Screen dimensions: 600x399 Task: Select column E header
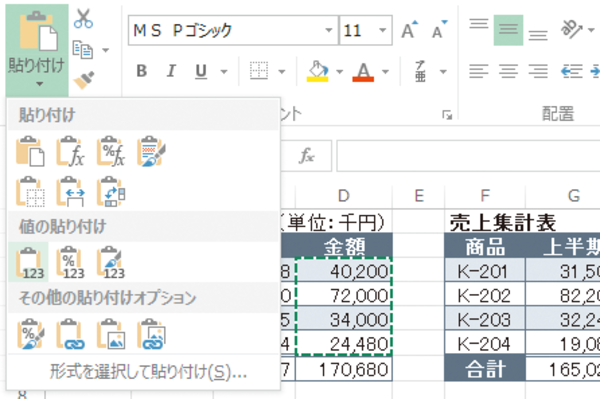pos(419,196)
